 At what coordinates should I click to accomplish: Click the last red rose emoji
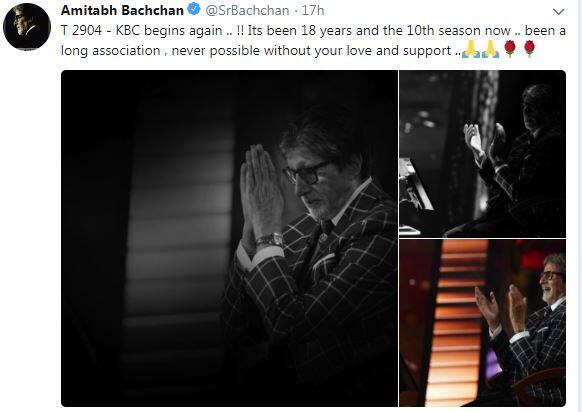[529, 49]
